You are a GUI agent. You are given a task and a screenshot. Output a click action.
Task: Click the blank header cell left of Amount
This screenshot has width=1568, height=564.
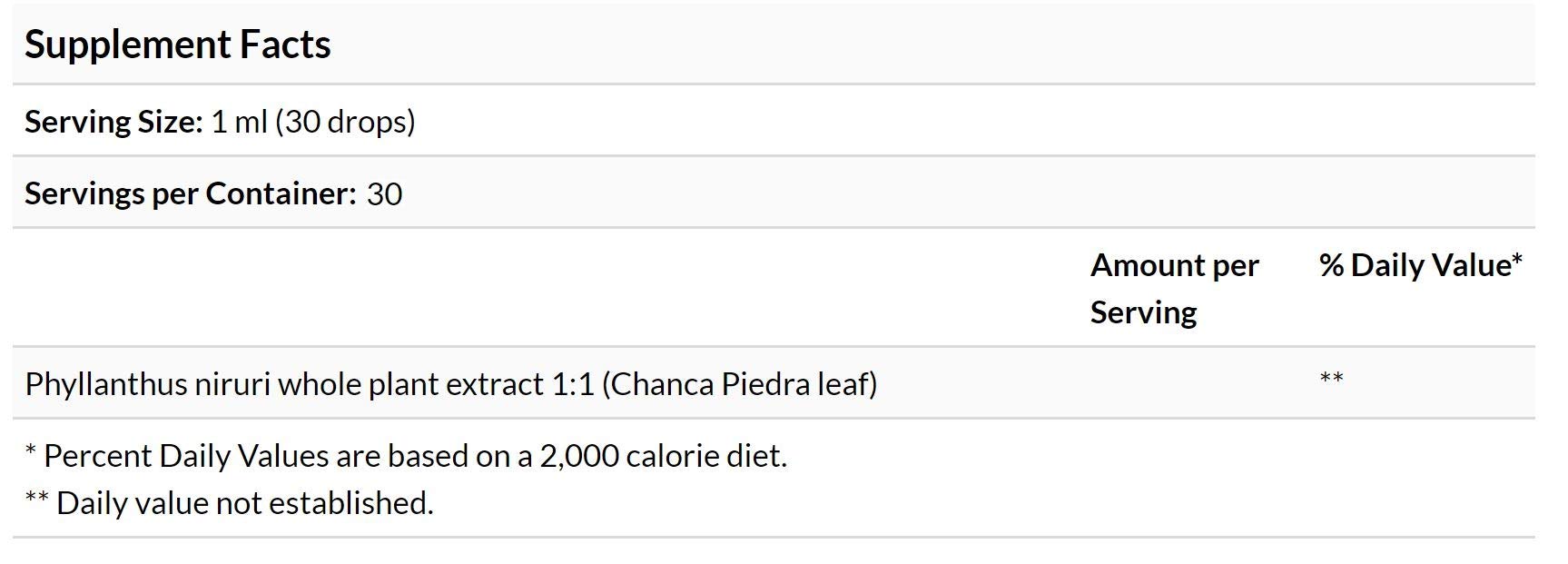click(x=545, y=288)
